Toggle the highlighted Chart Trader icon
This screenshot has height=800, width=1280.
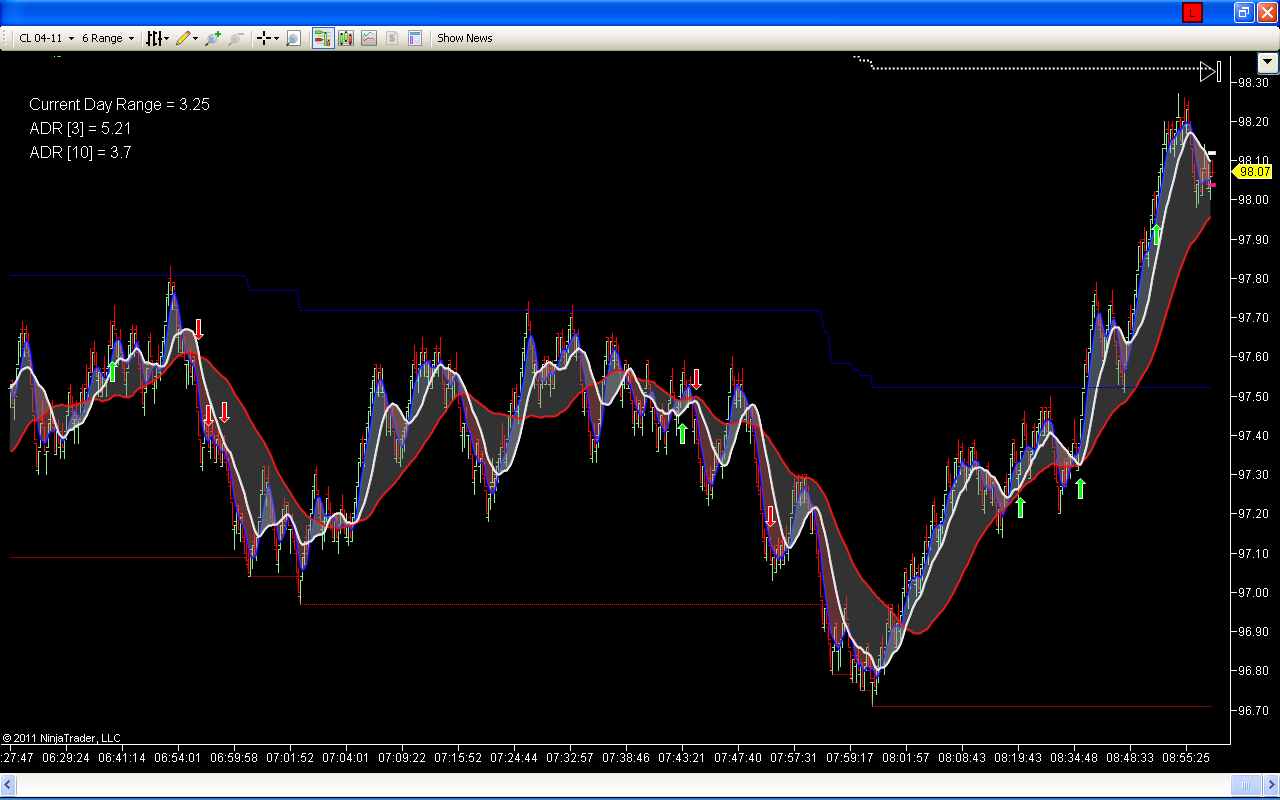[x=323, y=38]
